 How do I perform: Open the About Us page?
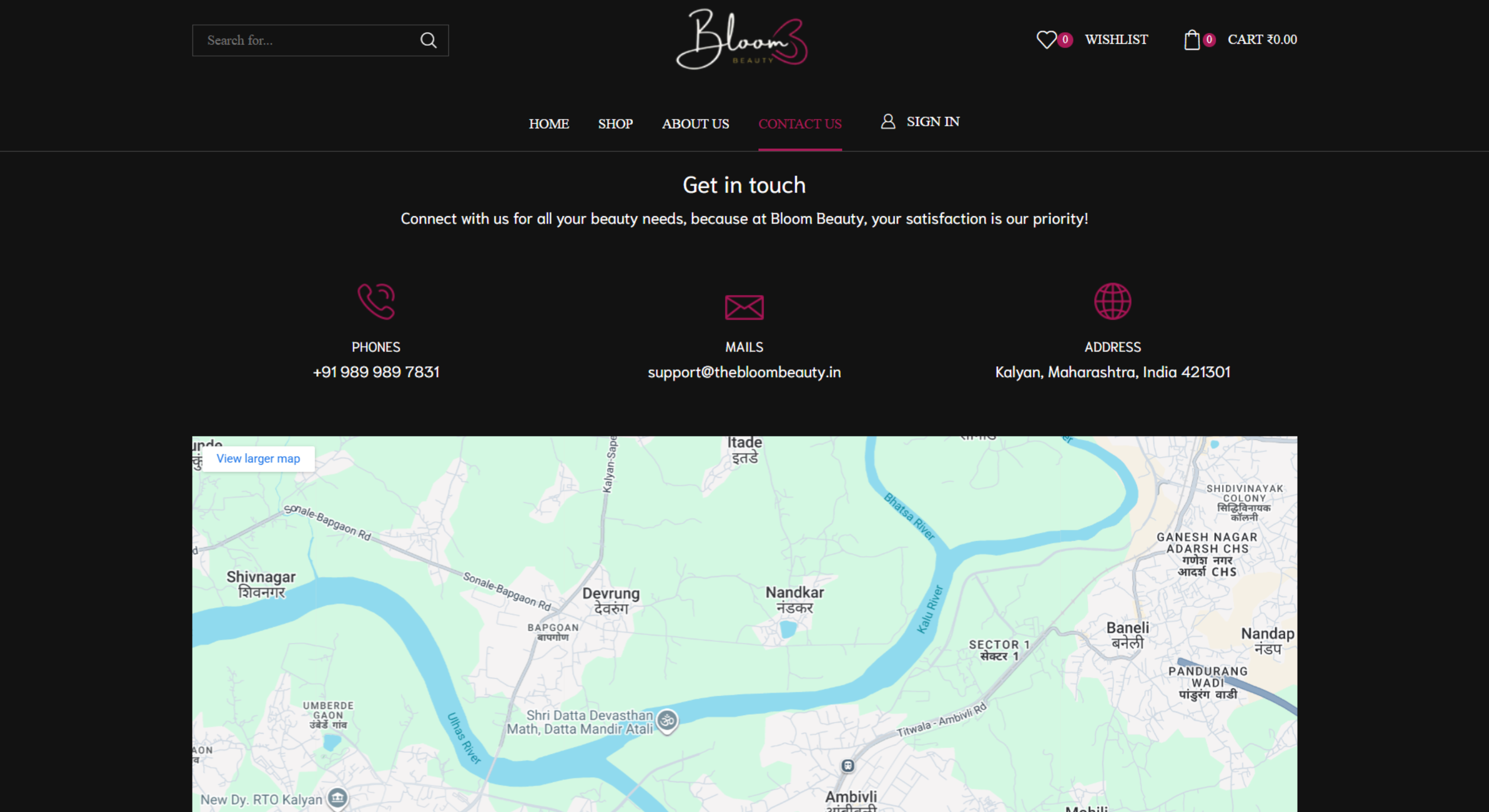point(695,124)
